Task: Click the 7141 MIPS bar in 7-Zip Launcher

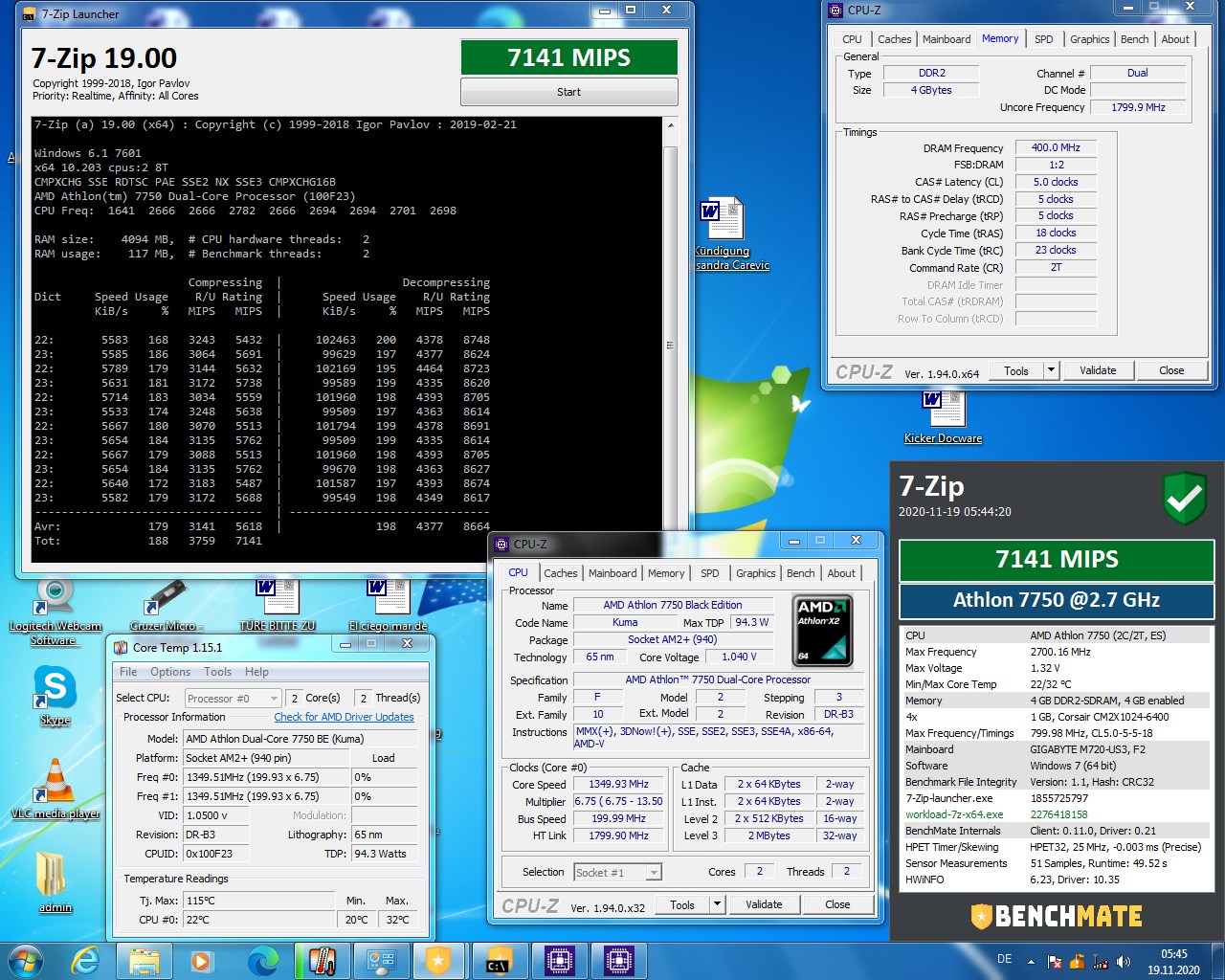Action: point(569,57)
